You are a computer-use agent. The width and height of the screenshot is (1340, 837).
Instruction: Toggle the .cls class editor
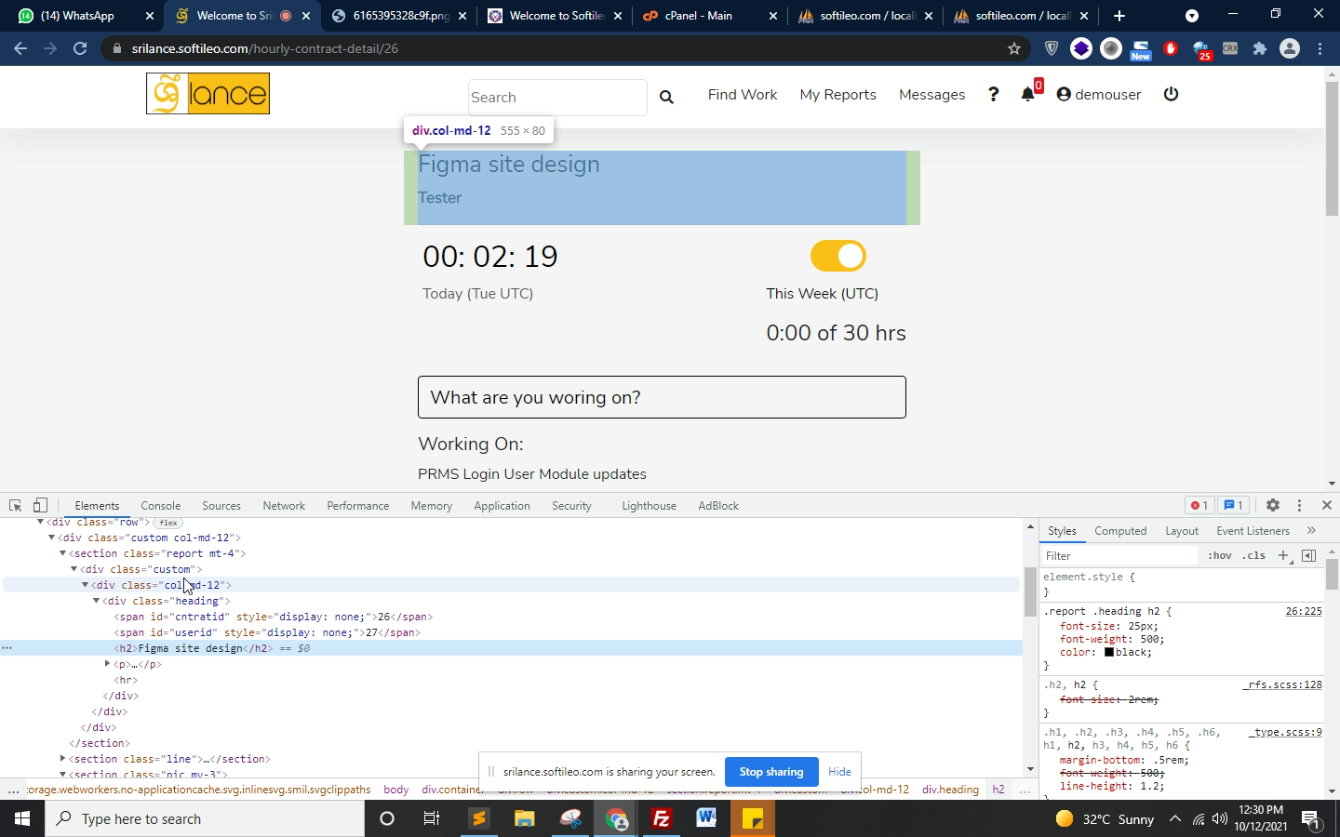click(1254, 556)
